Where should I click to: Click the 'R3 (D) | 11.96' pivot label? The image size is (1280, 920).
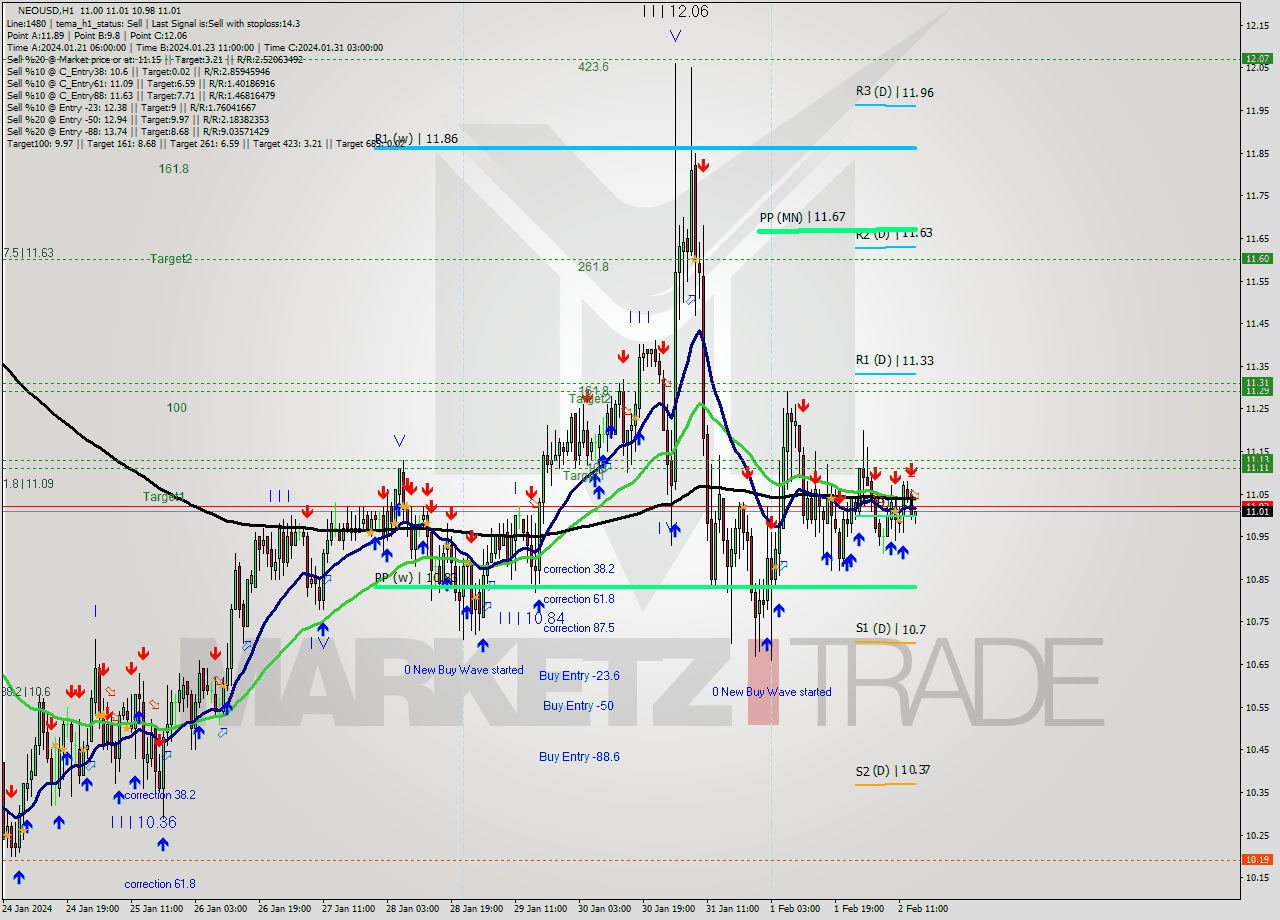click(x=894, y=92)
